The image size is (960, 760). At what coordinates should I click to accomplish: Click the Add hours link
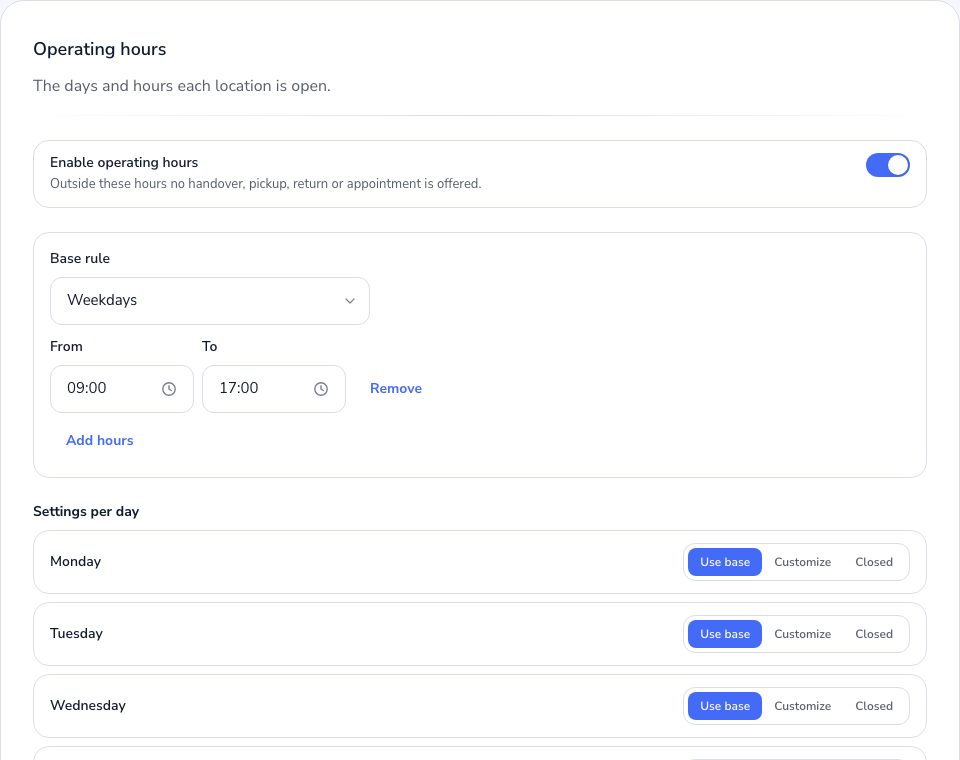(x=100, y=440)
